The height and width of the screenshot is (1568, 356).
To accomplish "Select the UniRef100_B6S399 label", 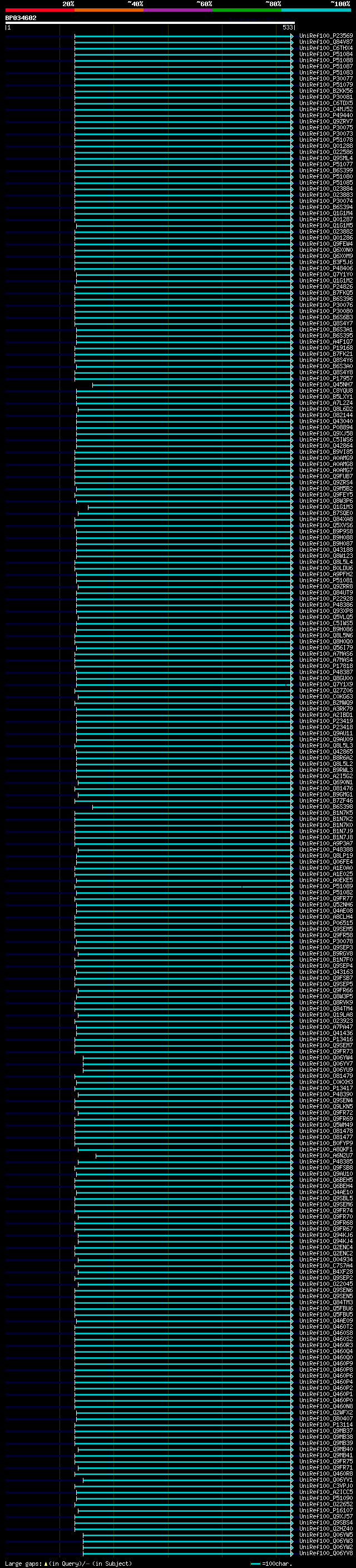I will pos(326,170).
